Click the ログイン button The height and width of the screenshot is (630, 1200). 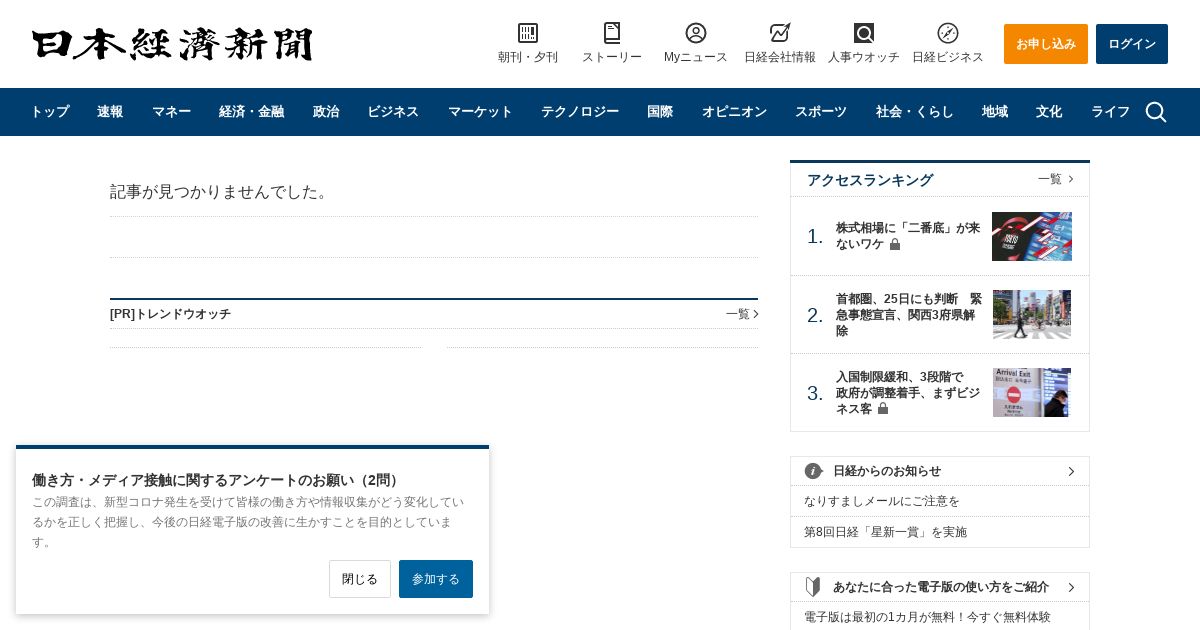tap(1132, 44)
